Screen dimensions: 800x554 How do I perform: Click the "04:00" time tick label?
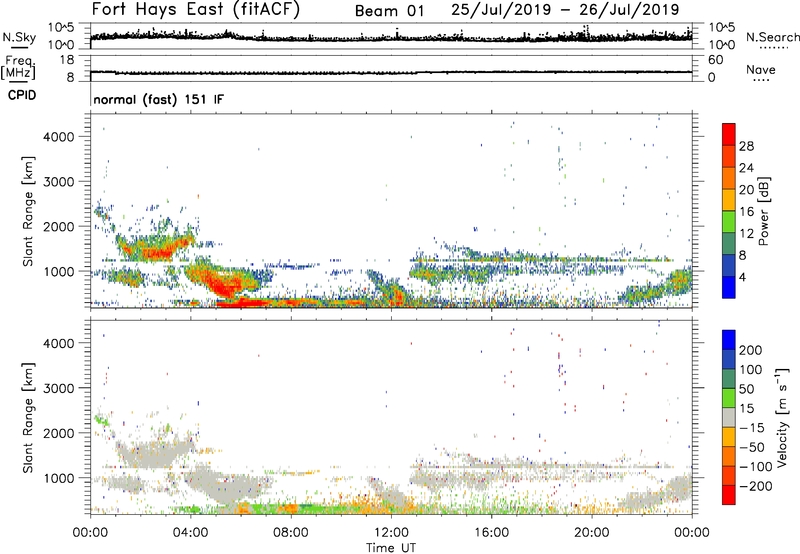(x=190, y=533)
